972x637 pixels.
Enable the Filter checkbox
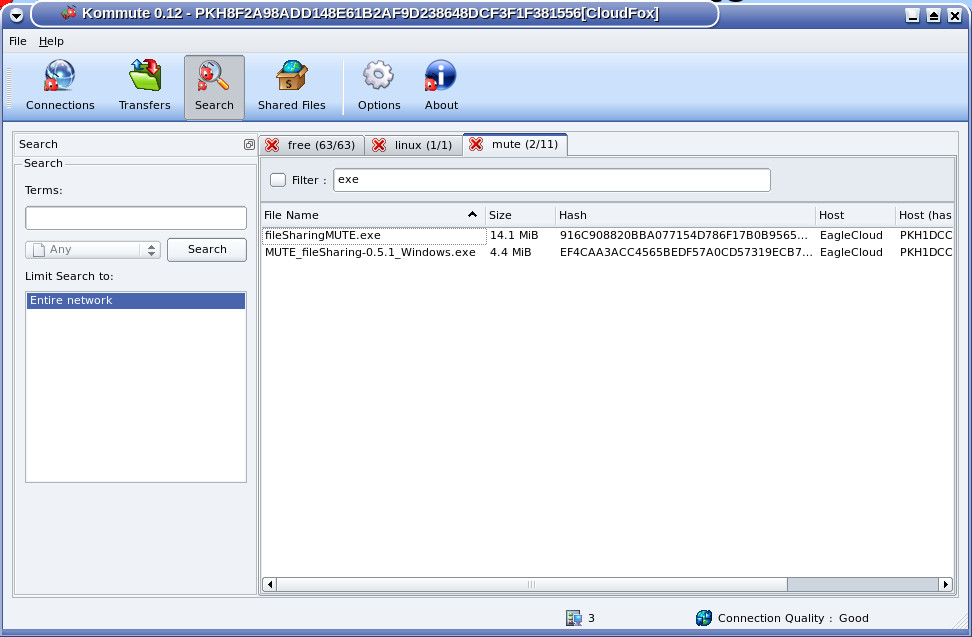(278, 180)
